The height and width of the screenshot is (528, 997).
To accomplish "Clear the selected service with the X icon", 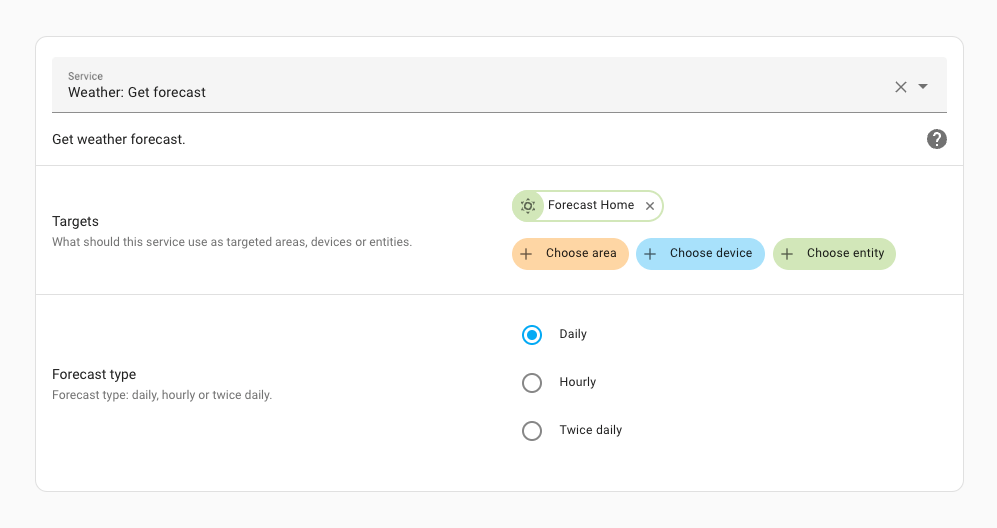I will pos(900,87).
